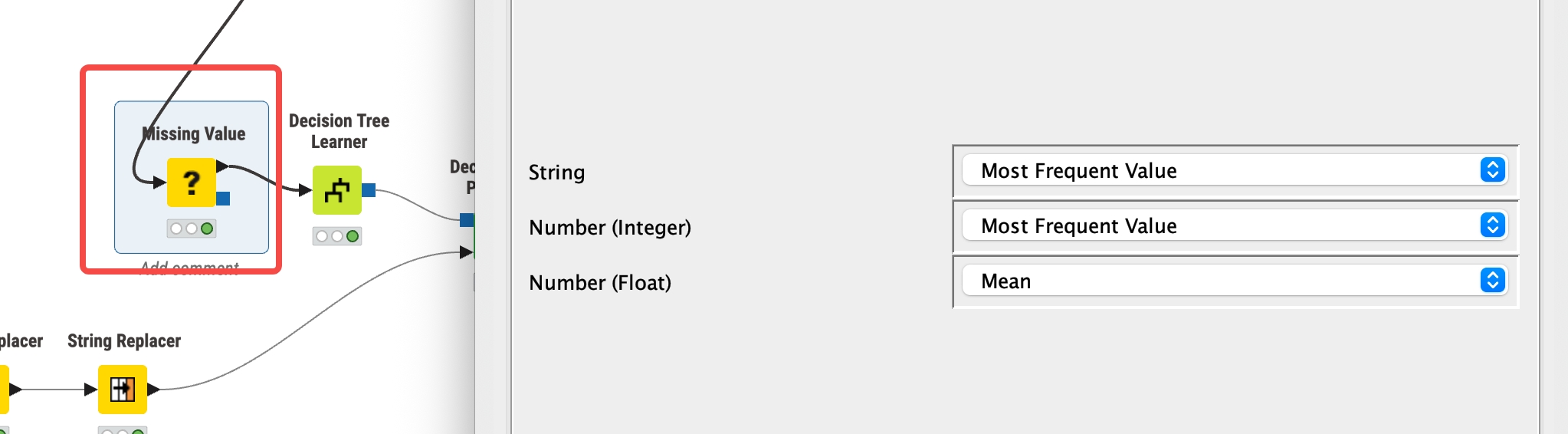Click the String Replacer node label
The image size is (1568, 434).
click(x=124, y=341)
